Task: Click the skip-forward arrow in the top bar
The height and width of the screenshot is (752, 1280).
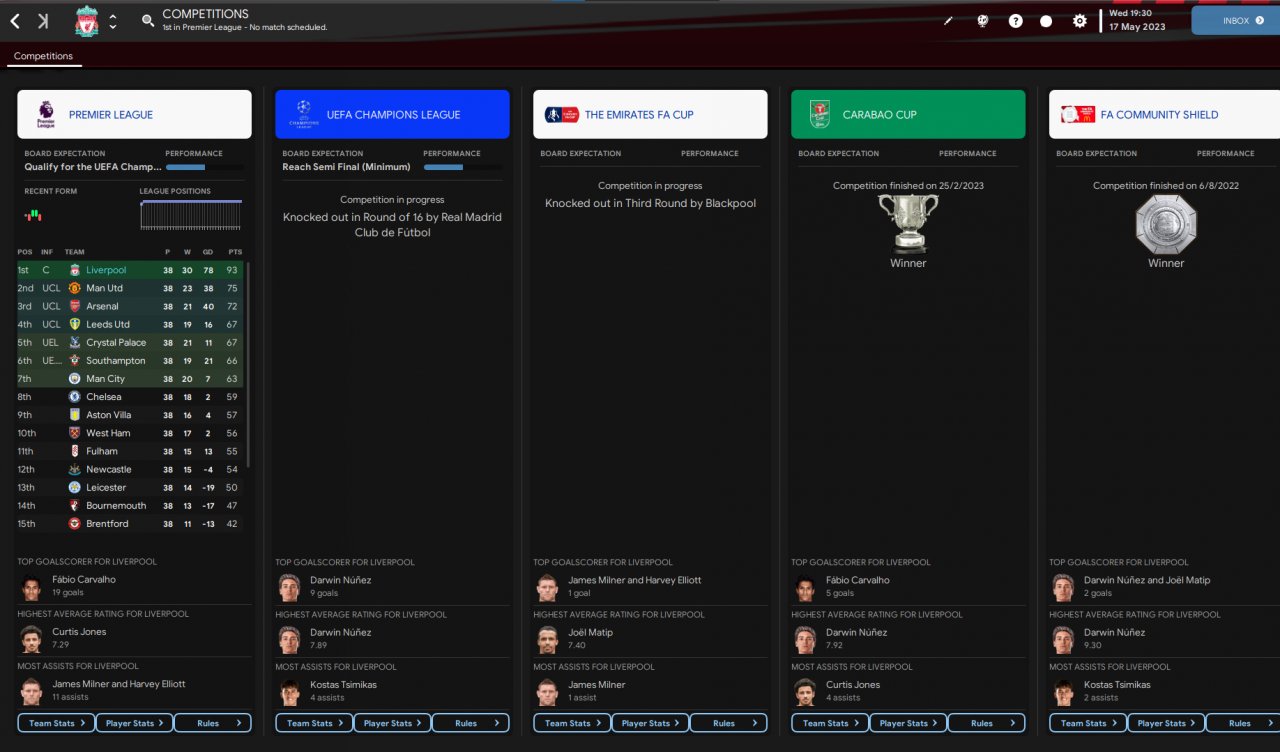Action: pos(43,21)
